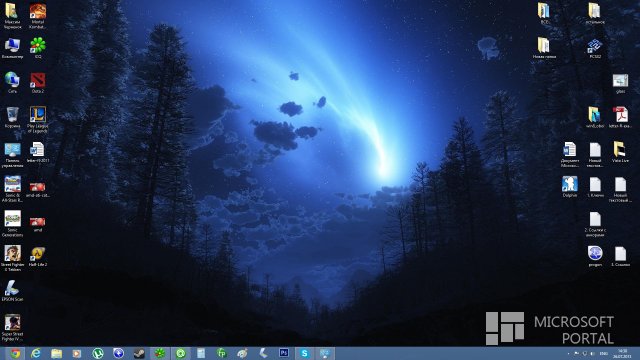Select the Dolphin emulator shortcut
The height and width of the screenshot is (360, 640).
pos(569,187)
